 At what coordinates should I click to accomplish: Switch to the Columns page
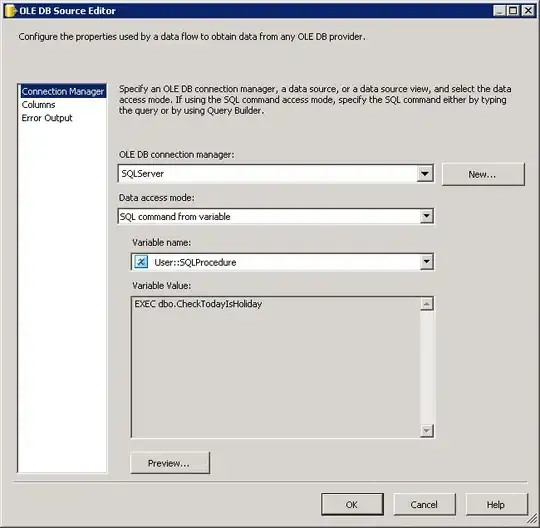[x=38, y=105]
